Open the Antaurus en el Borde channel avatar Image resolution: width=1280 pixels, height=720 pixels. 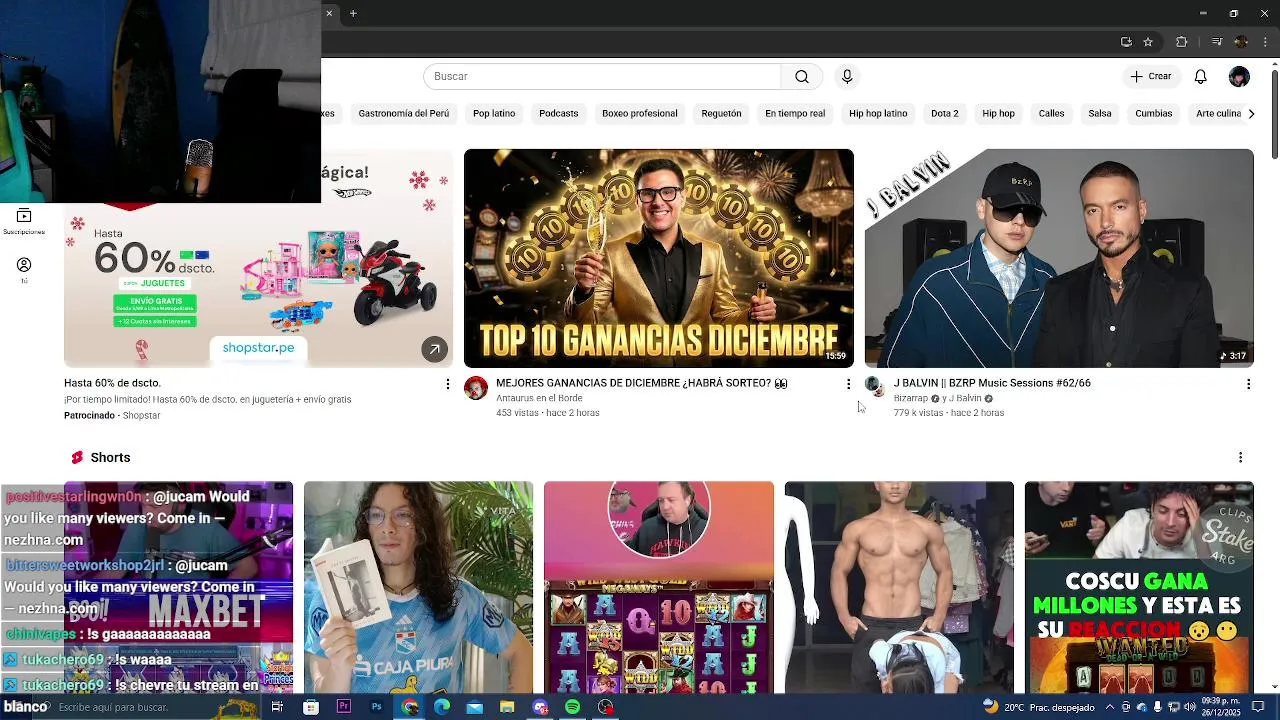pos(476,388)
